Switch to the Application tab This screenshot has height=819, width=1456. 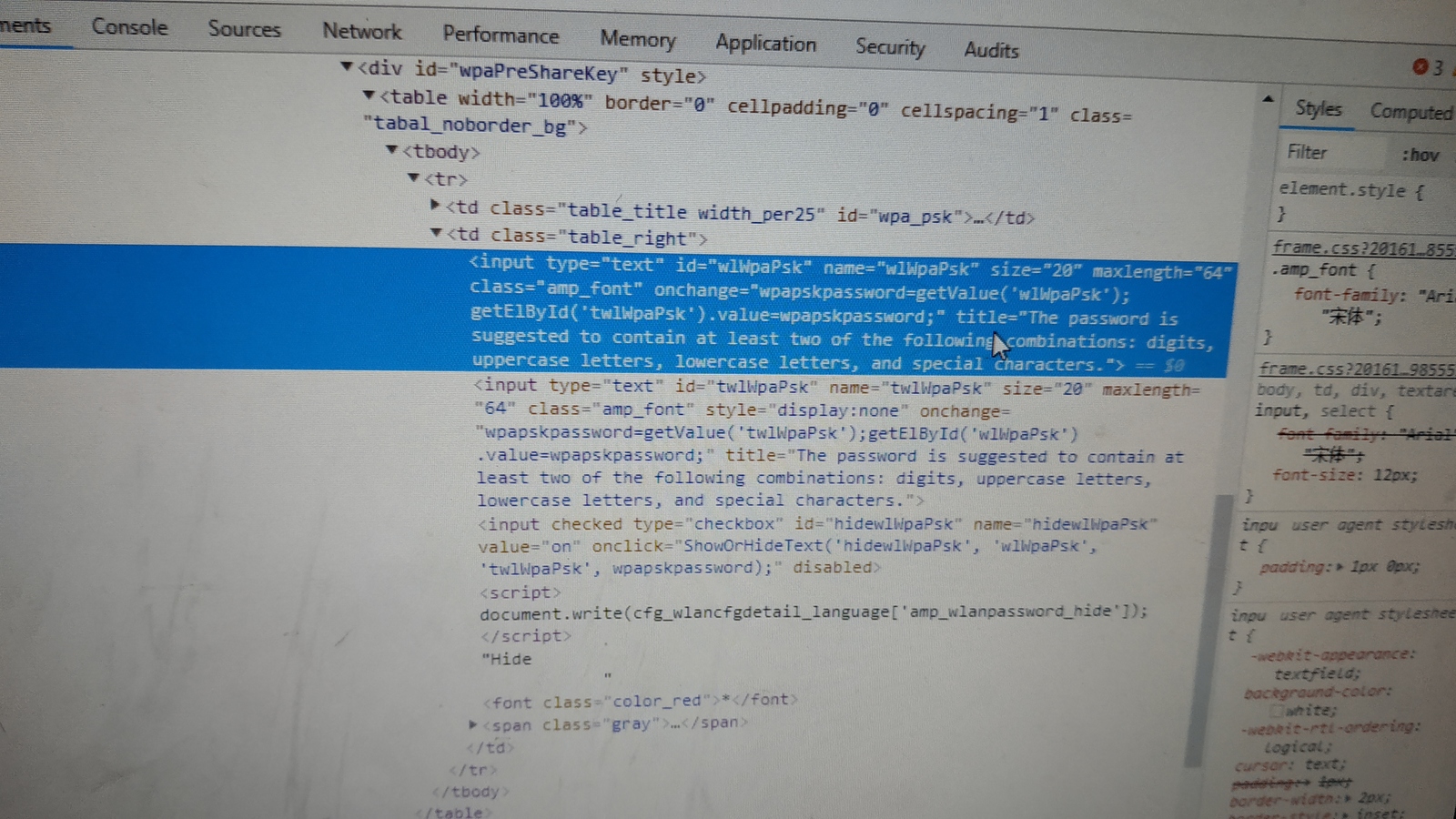[x=765, y=43]
